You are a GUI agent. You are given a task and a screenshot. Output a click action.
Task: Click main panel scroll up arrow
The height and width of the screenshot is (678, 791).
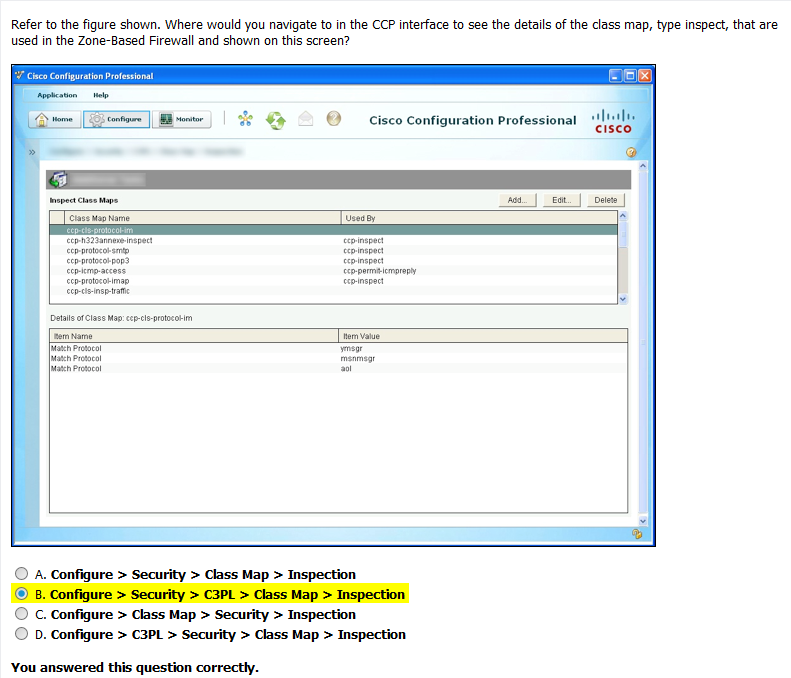tap(643, 166)
